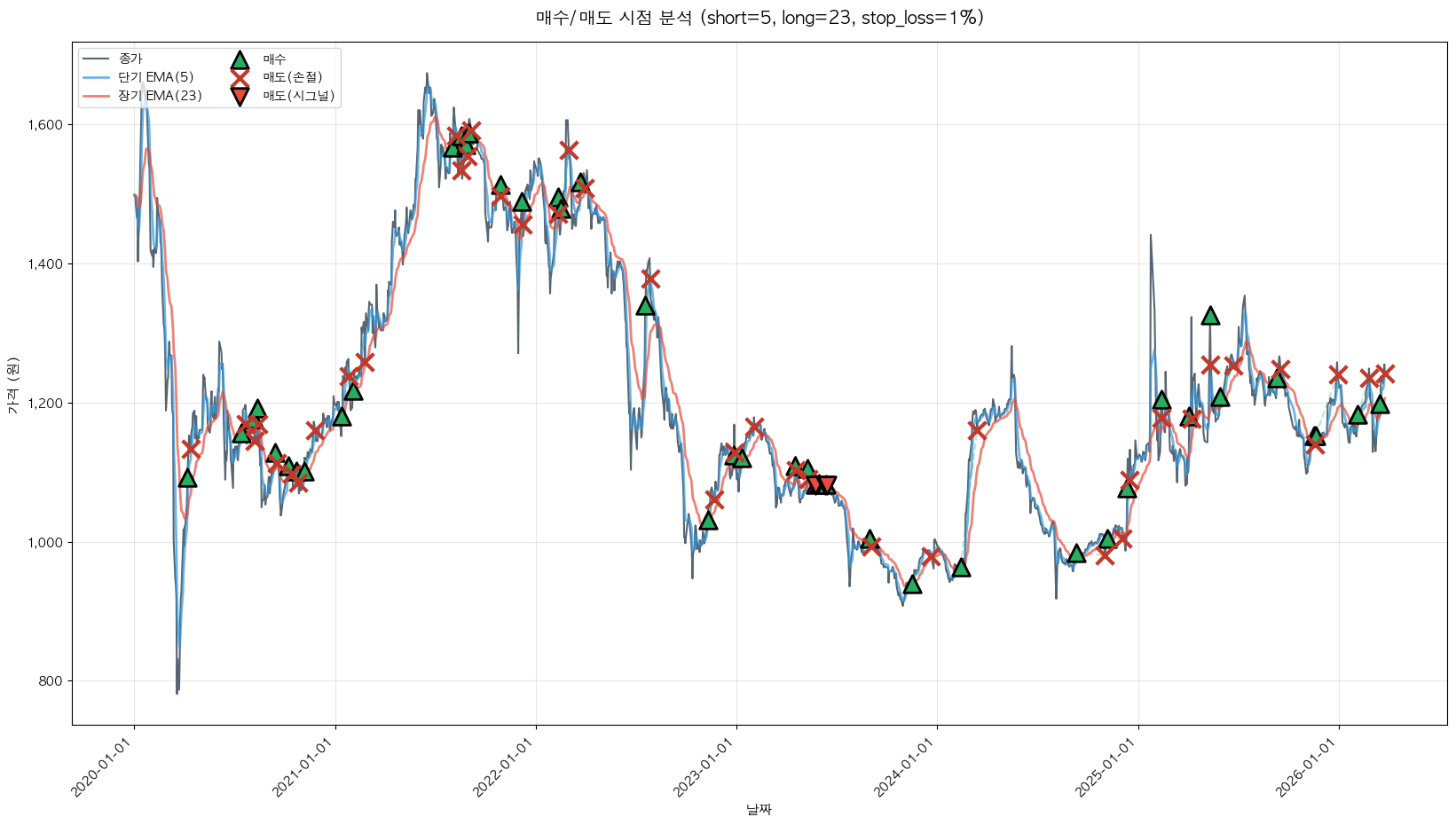The height and width of the screenshot is (825, 1456).
Task: Click the chart title with short=5, long=23
Action: click(x=759, y=18)
